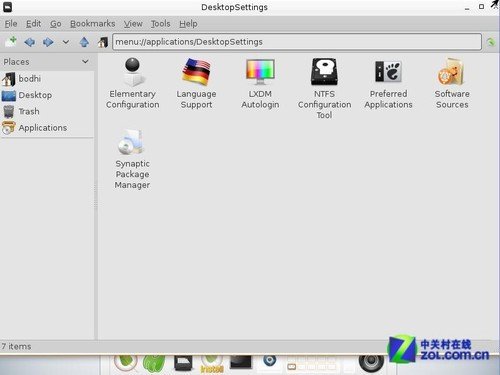The width and height of the screenshot is (500, 375).
Task: Click the black speaker icon in the dock
Action: (x=371, y=363)
